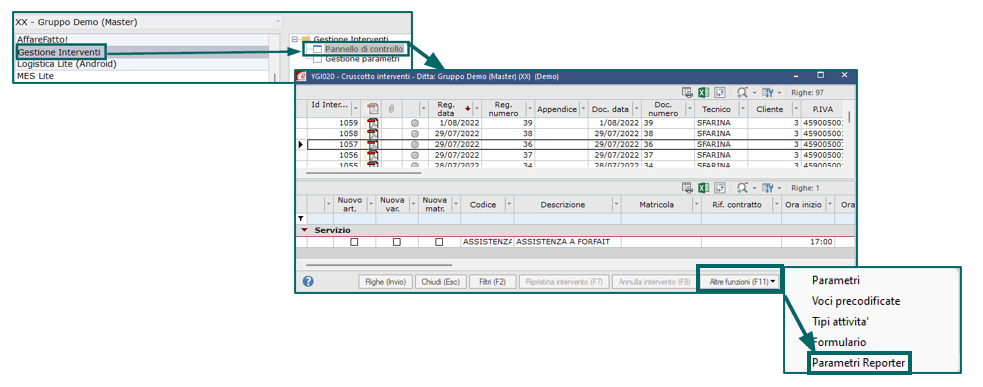This screenshot has height=387, width=983.
Task: Select Tipi attivita' menu entry
Action: pos(840,322)
